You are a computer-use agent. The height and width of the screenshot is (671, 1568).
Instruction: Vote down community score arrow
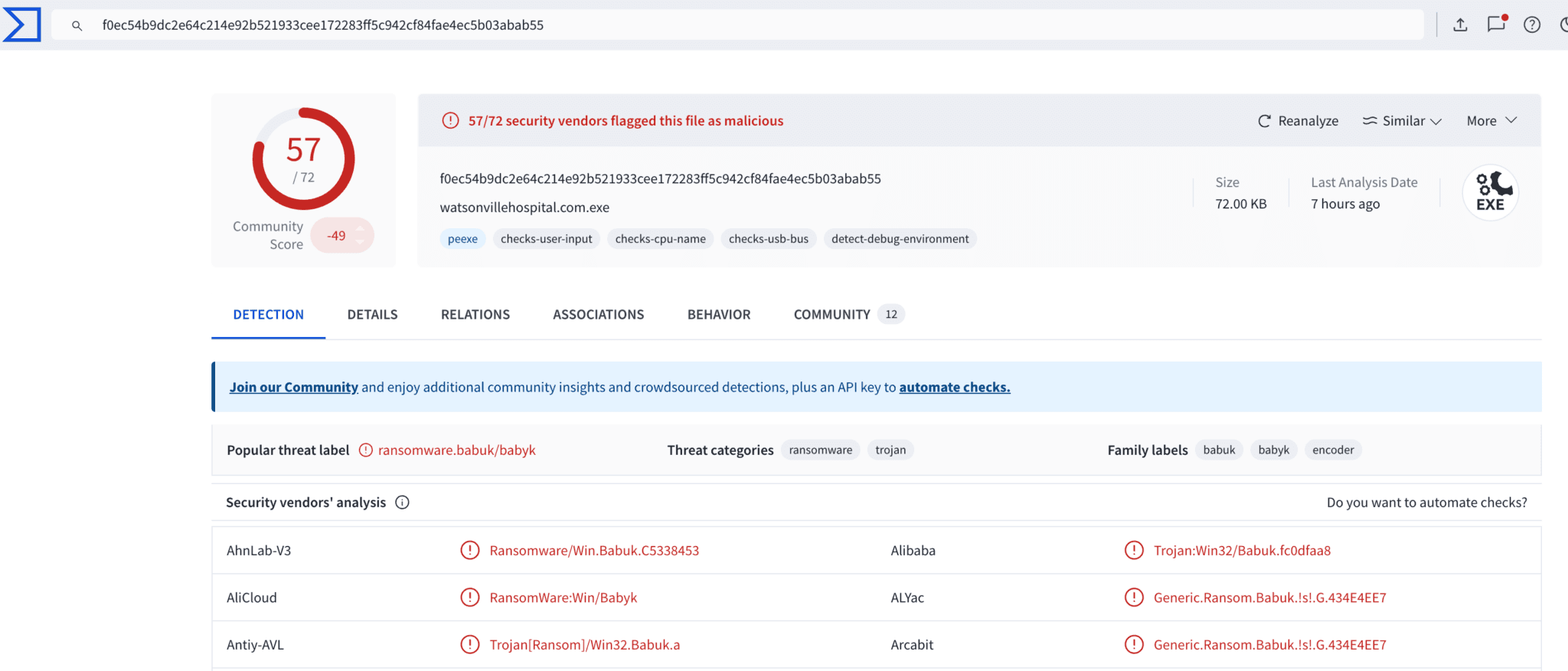[360, 242]
